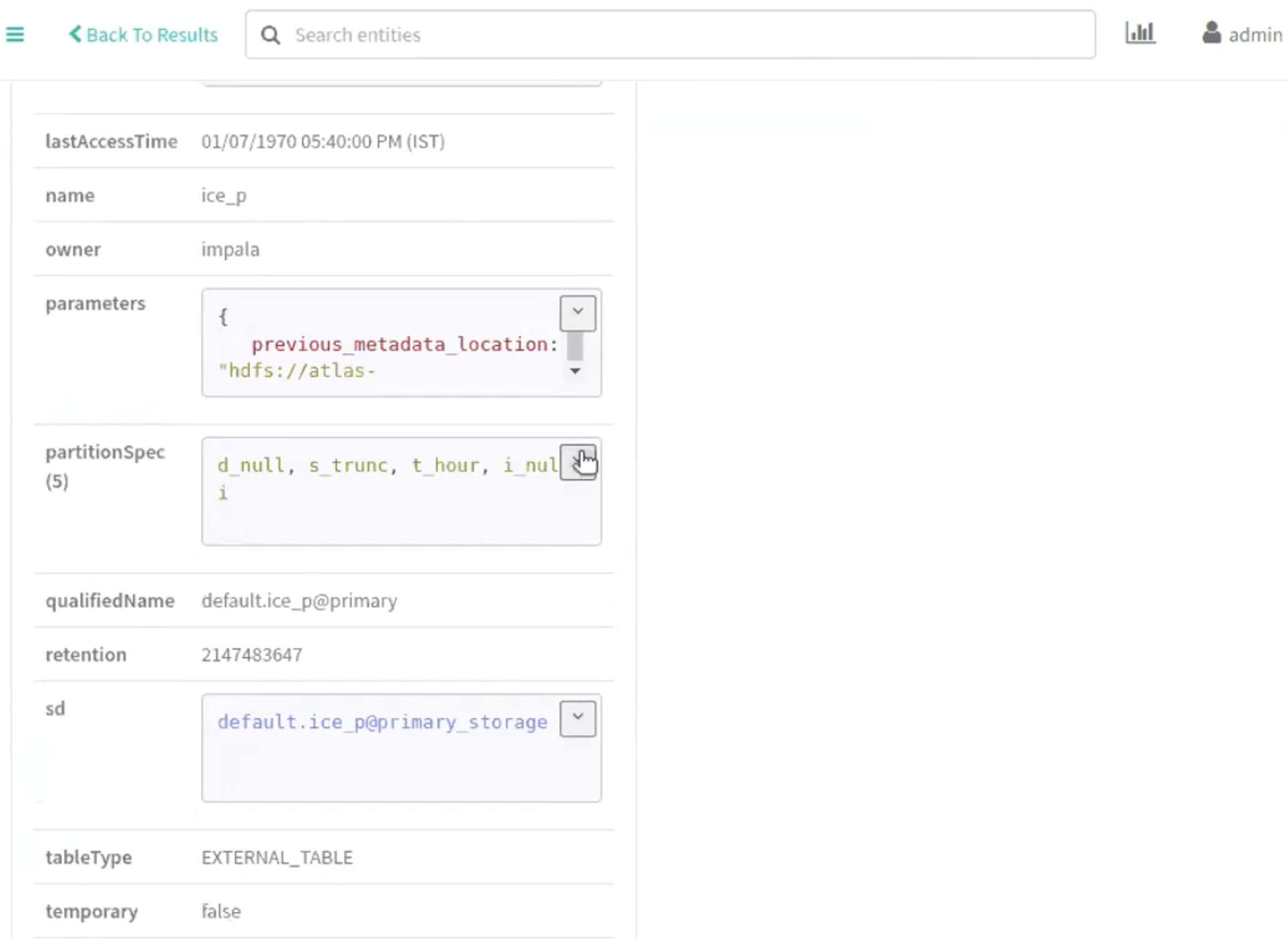Screen dimensions: 1288x939
Task: Click the Back To Results link
Action: point(143,35)
